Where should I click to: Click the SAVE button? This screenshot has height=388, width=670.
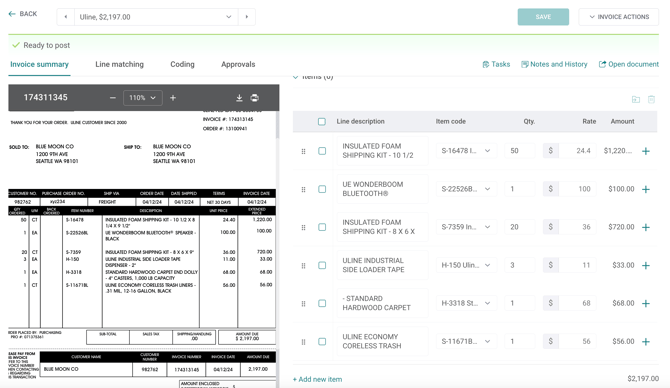(543, 17)
